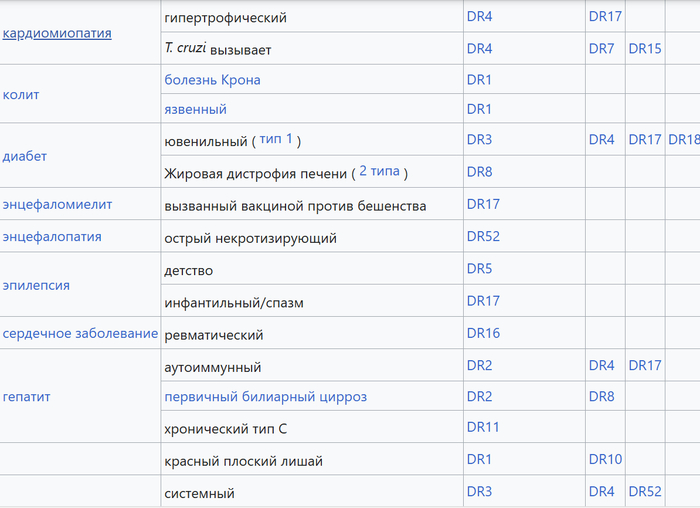The height and width of the screenshot is (508, 700).
Task: Click DR10 in the красный плоский лишай row
Action: tap(605, 459)
